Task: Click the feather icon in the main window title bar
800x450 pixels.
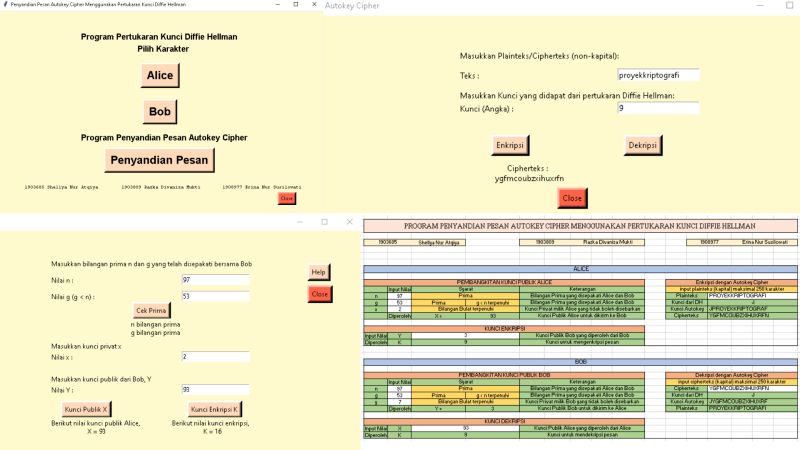Action: (5, 4)
